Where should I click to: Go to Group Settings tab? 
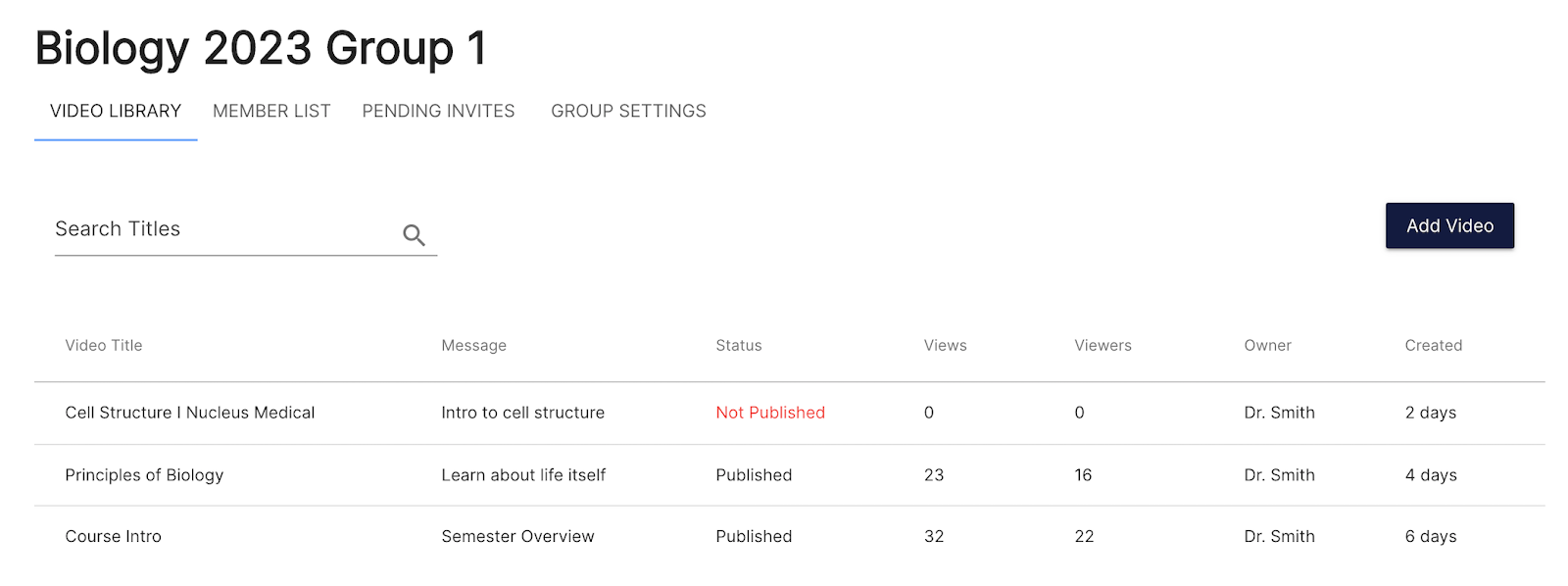click(628, 112)
